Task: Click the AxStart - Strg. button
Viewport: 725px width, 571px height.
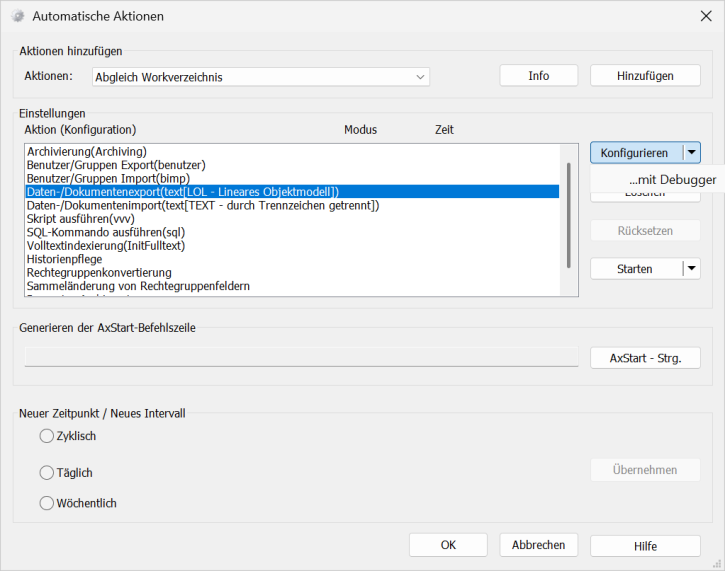Action: coord(645,357)
